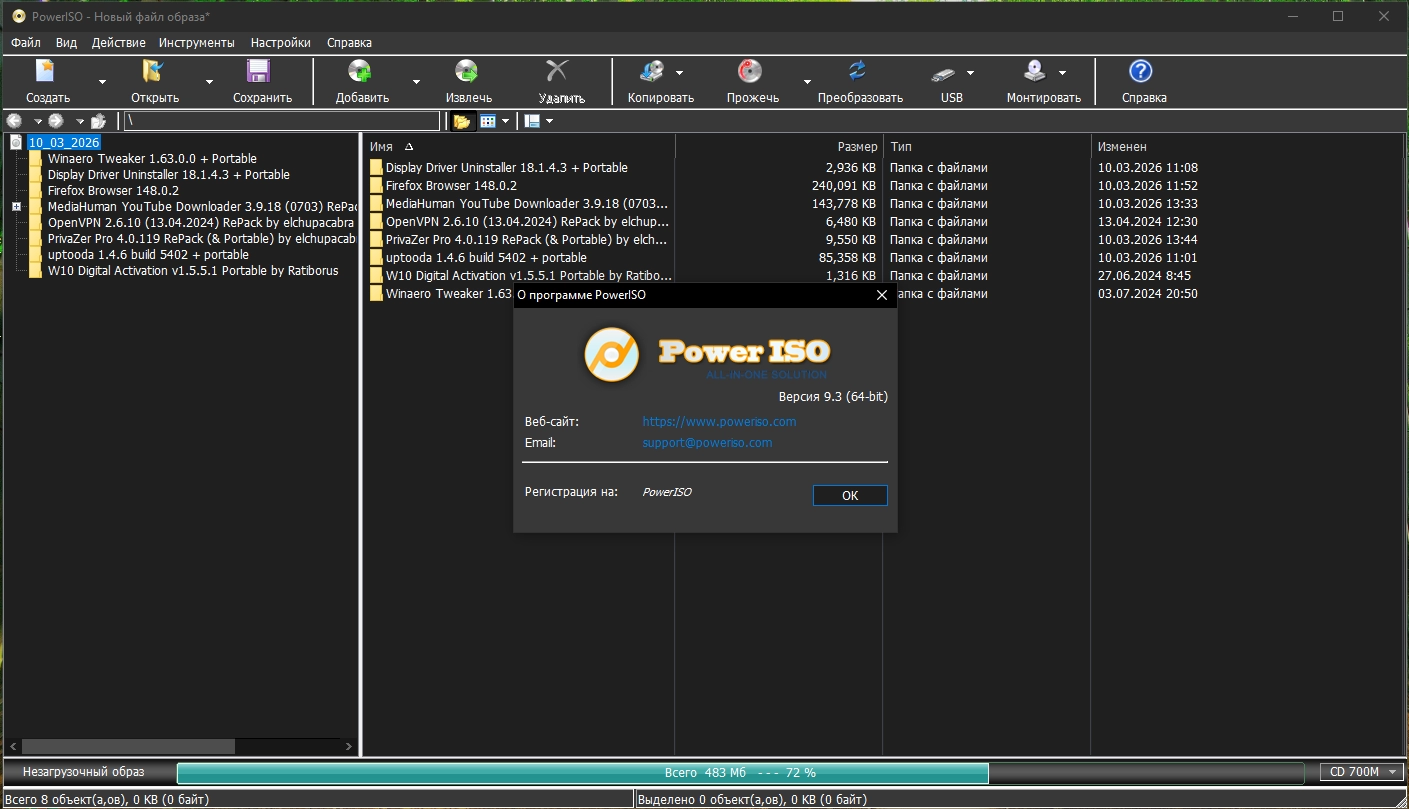Click the disc icon beside 10_03_2026 in the tree
This screenshot has width=1409, height=809.
(x=16, y=143)
